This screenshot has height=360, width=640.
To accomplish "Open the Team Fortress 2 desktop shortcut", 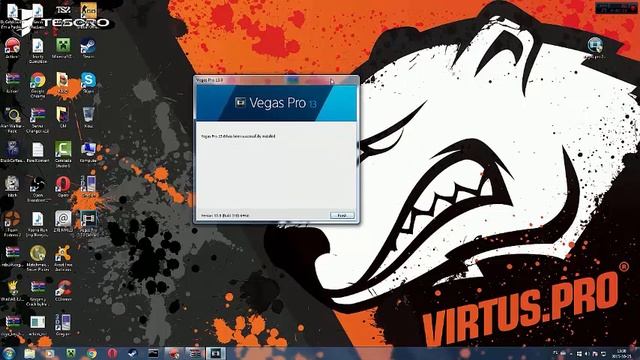I will point(12,224).
